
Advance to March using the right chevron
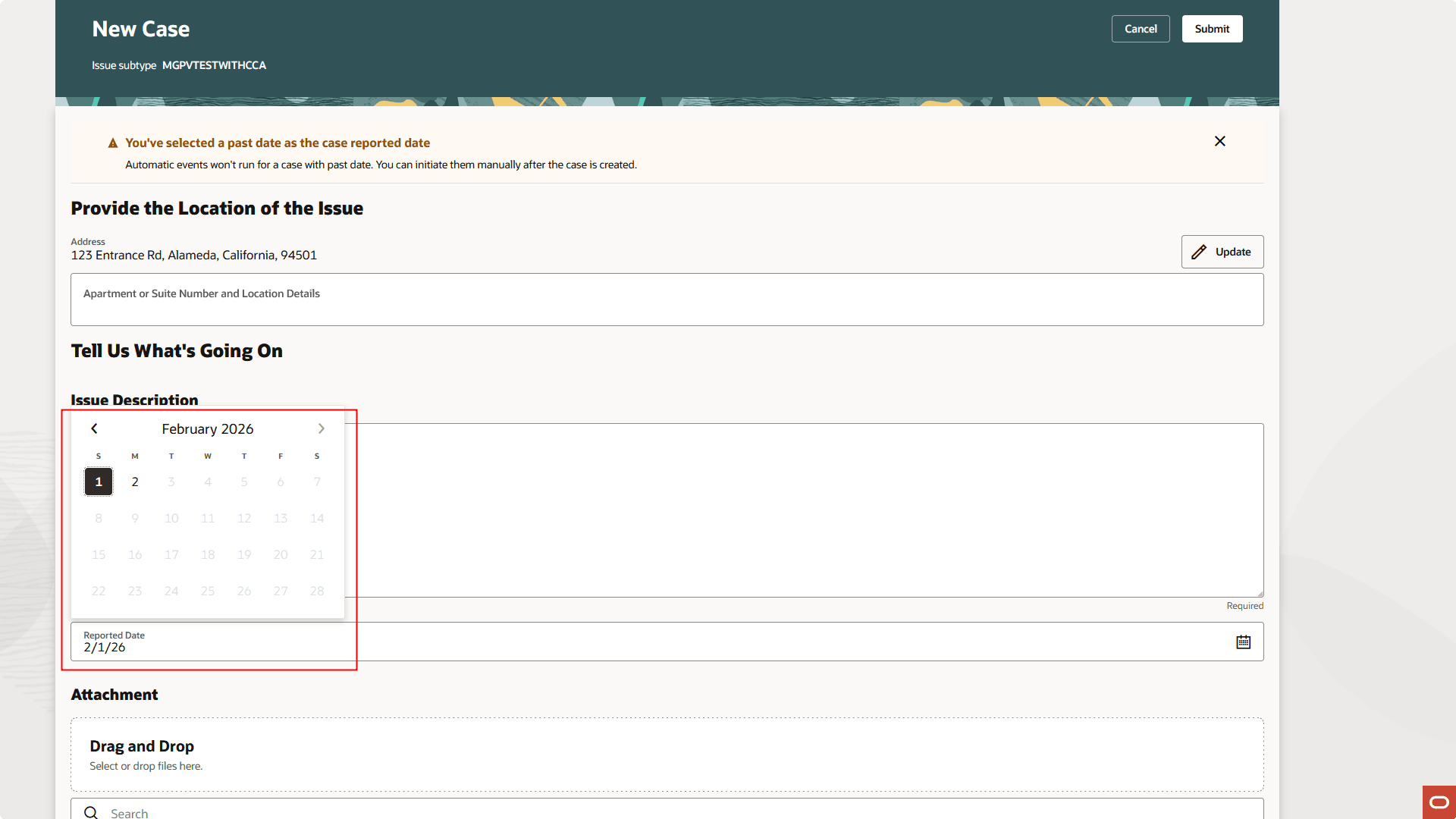point(321,428)
